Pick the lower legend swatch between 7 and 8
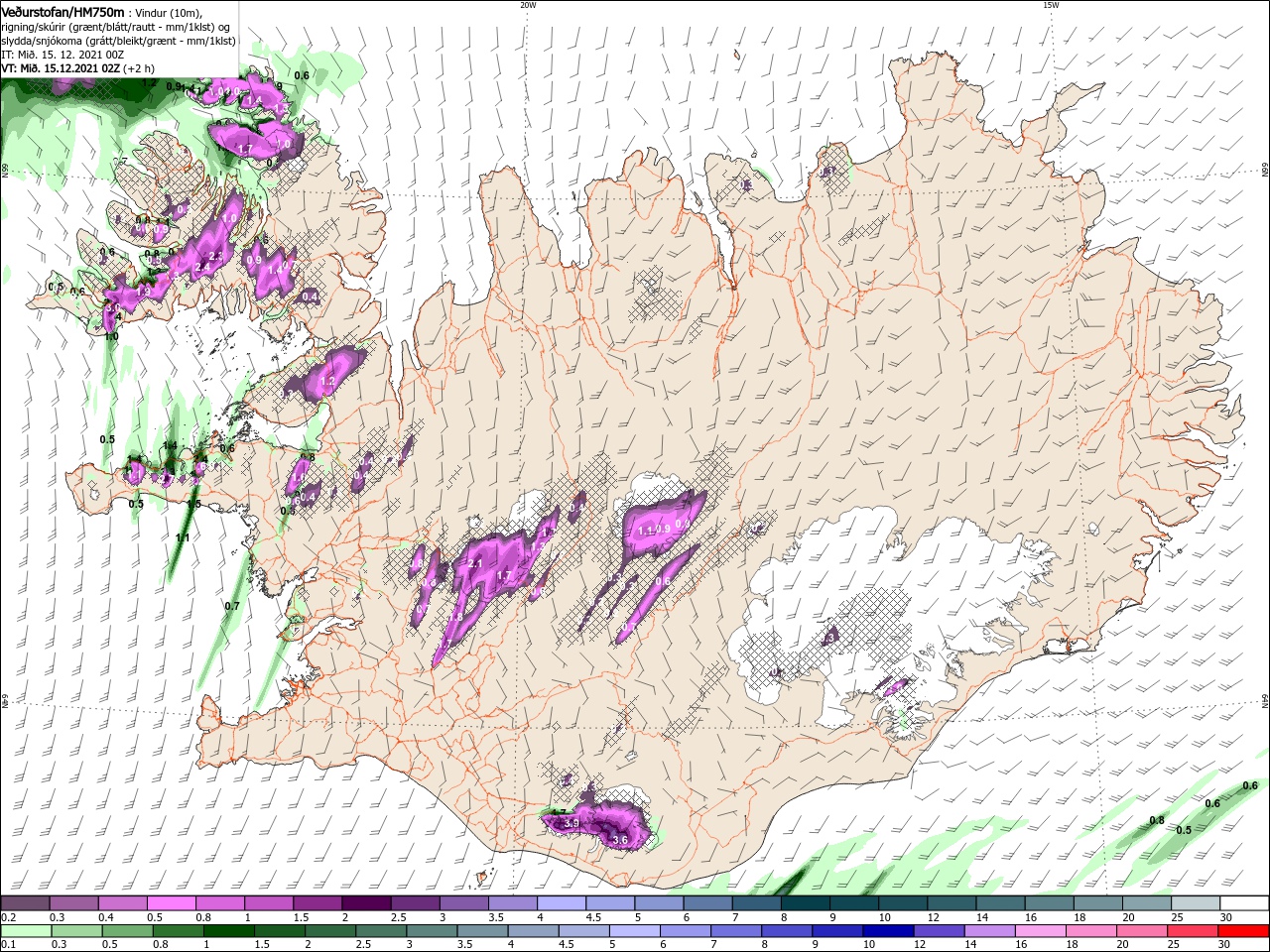 736,931
